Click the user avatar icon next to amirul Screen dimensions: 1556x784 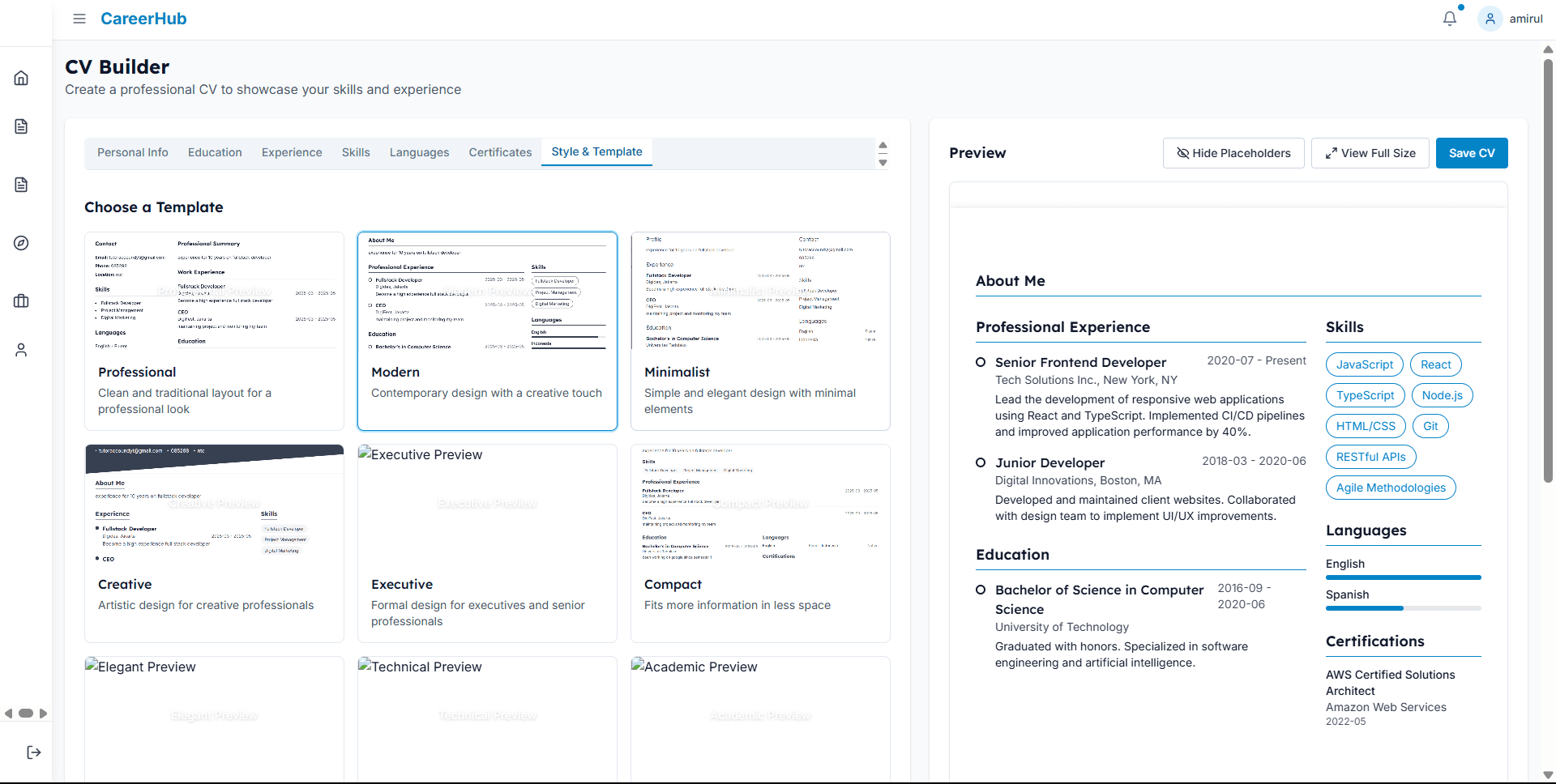click(1489, 18)
